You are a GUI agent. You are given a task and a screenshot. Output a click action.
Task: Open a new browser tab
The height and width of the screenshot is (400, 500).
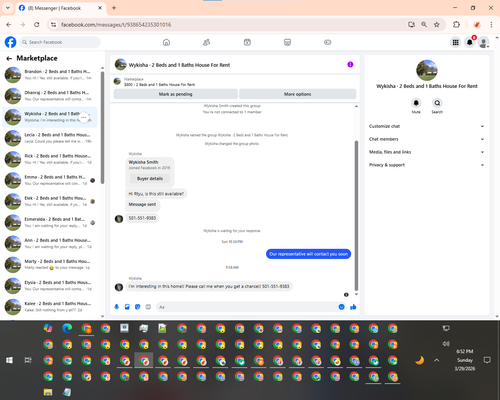[114, 8]
